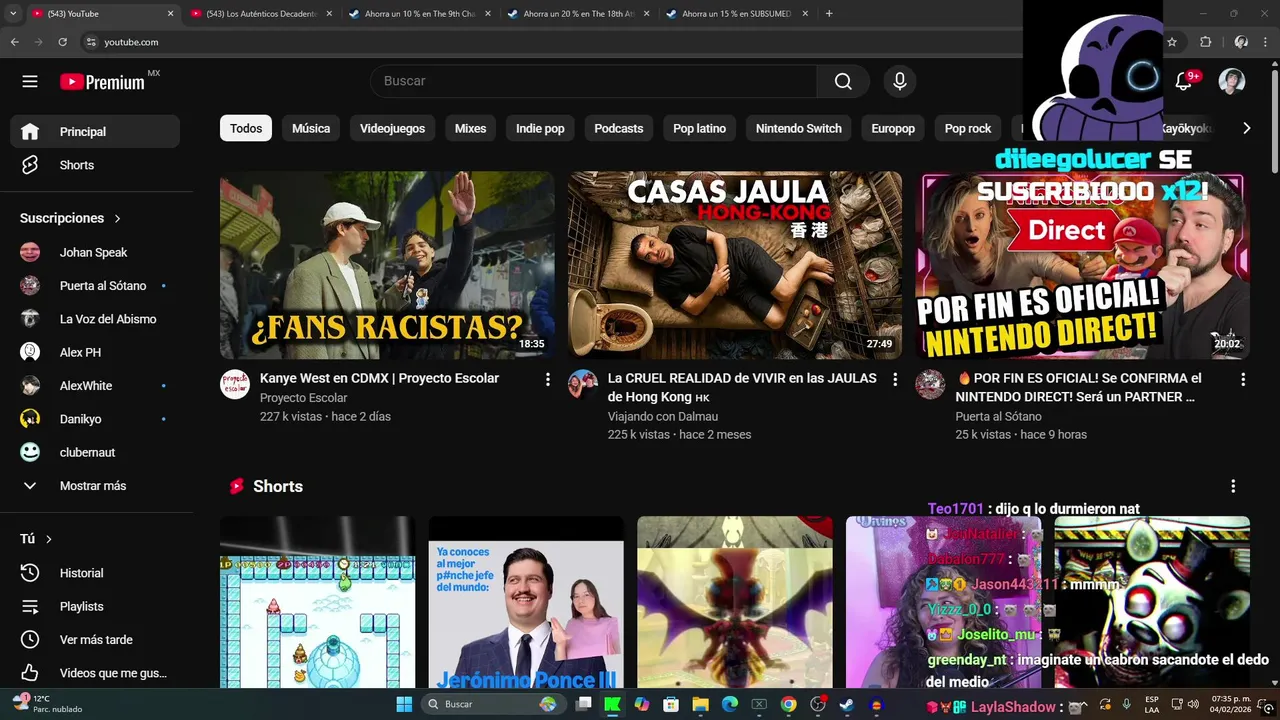
Task: Open Shorts from the sidebar
Action: point(95,165)
